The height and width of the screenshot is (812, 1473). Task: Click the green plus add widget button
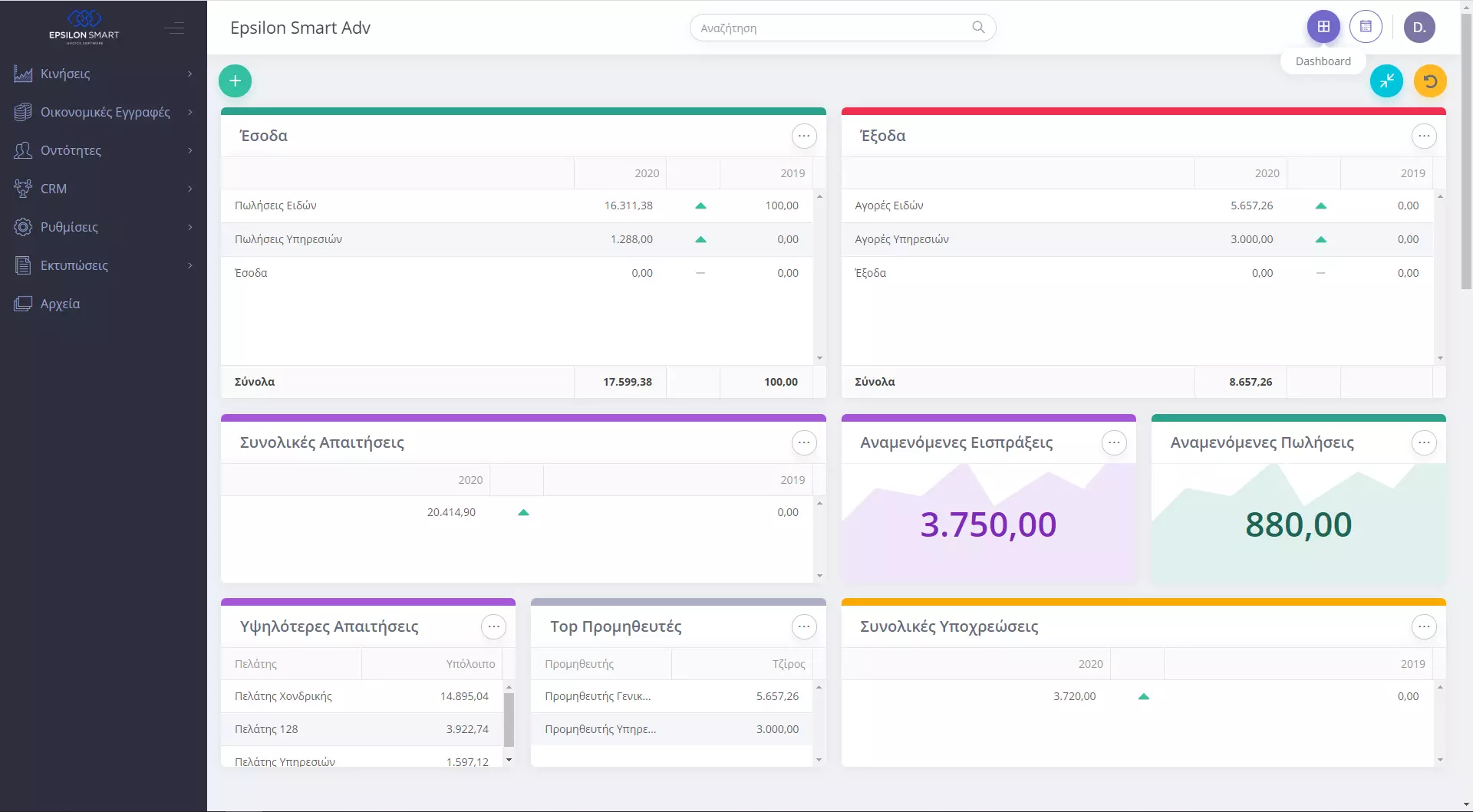[x=235, y=81]
